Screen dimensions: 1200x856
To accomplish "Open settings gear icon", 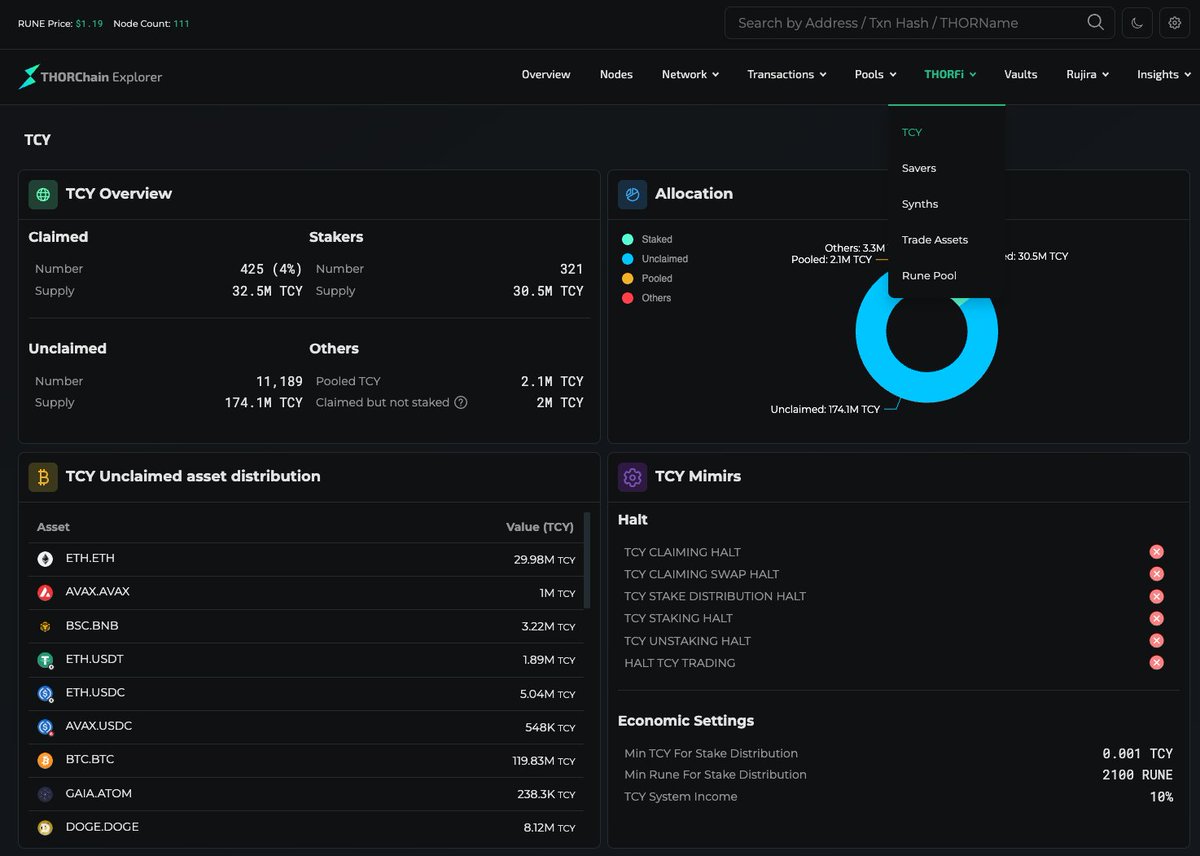I will (x=1175, y=23).
